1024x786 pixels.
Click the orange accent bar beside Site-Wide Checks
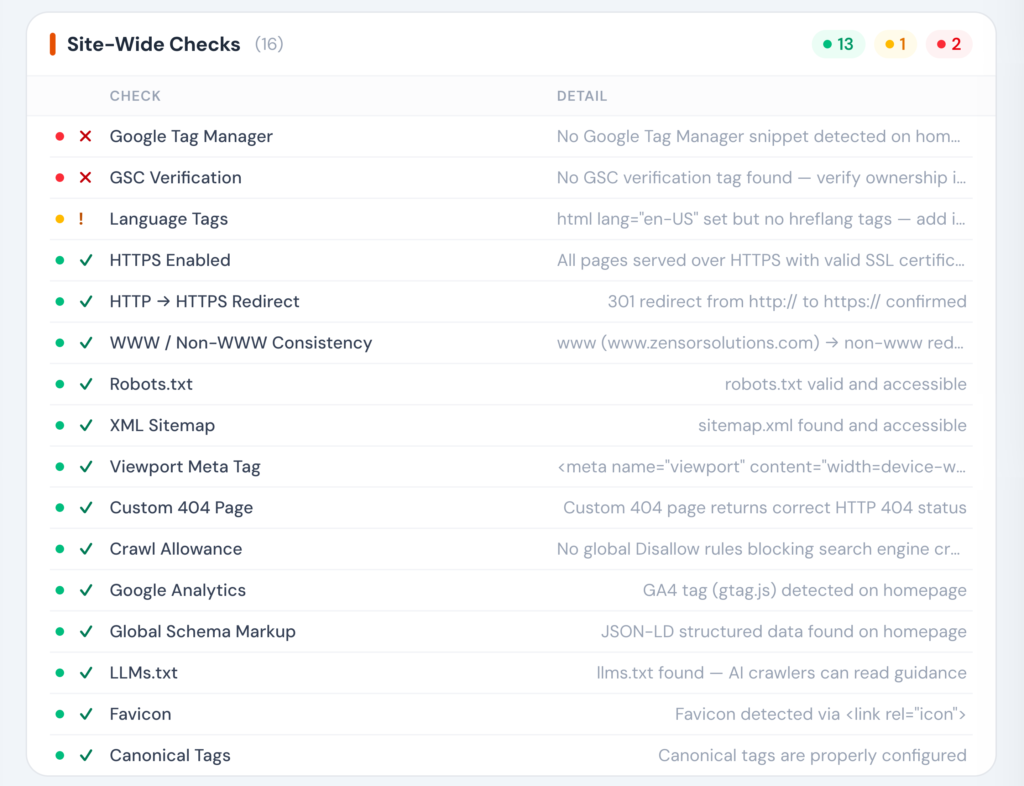(52, 44)
